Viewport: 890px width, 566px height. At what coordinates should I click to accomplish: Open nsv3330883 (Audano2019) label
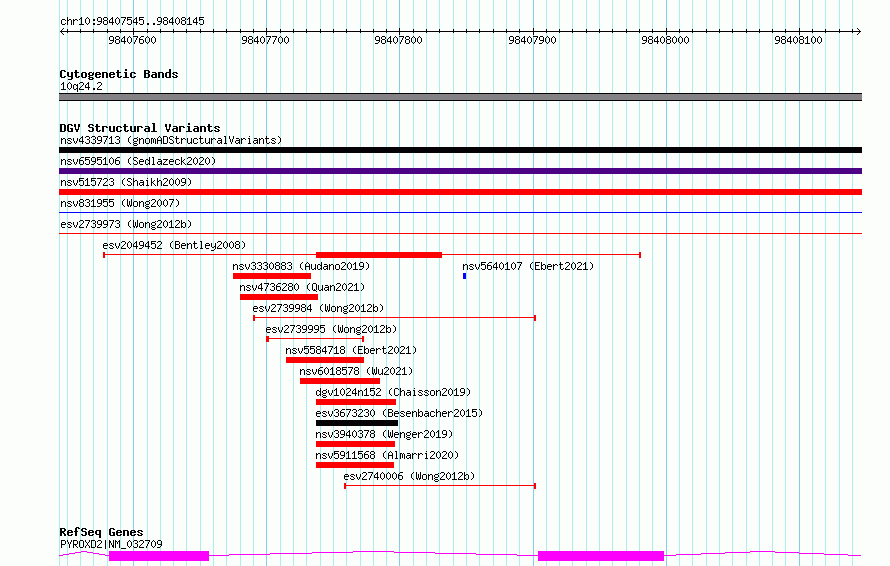(301, 266)
